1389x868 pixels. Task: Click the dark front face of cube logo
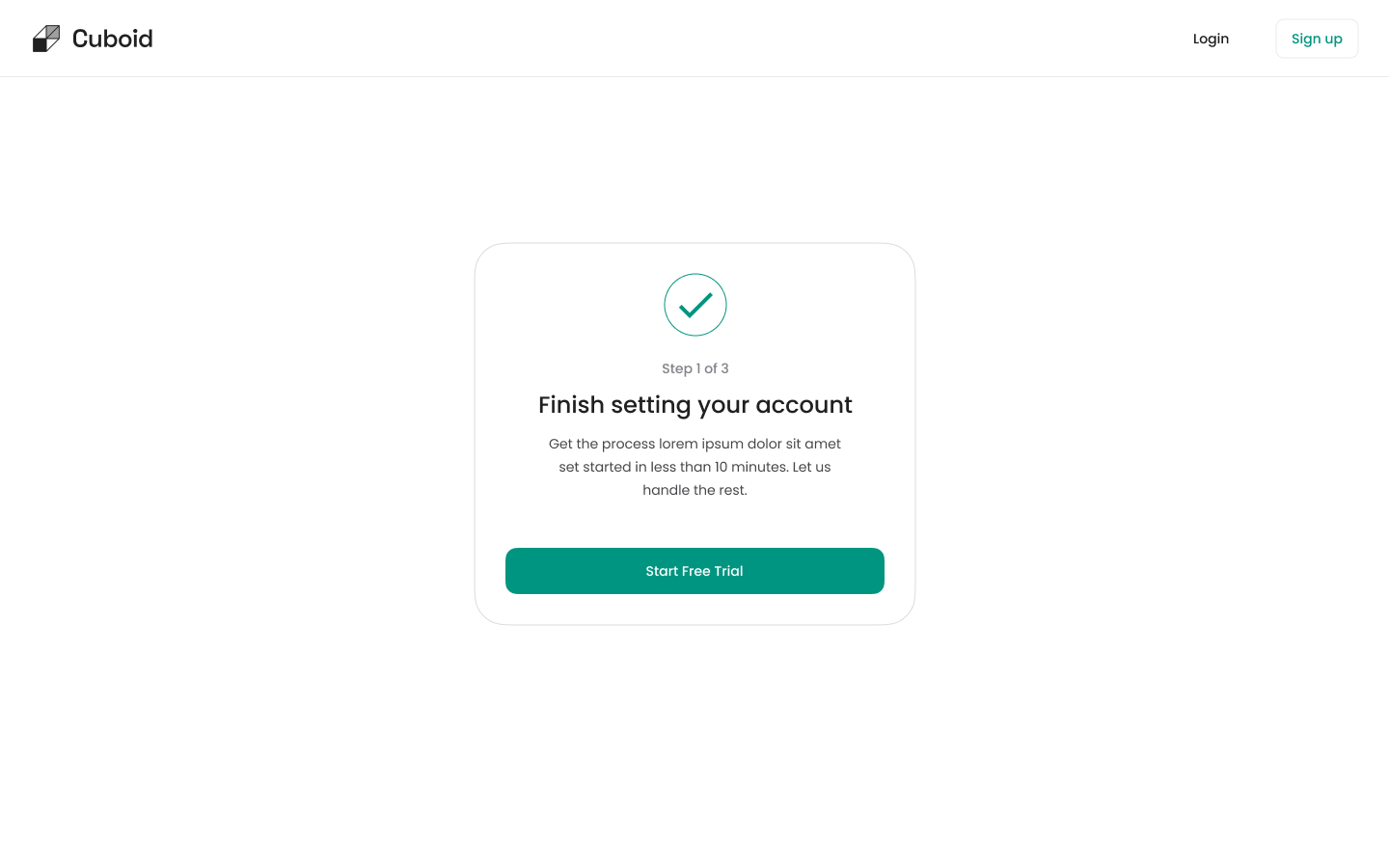click(x=40, y=44)
